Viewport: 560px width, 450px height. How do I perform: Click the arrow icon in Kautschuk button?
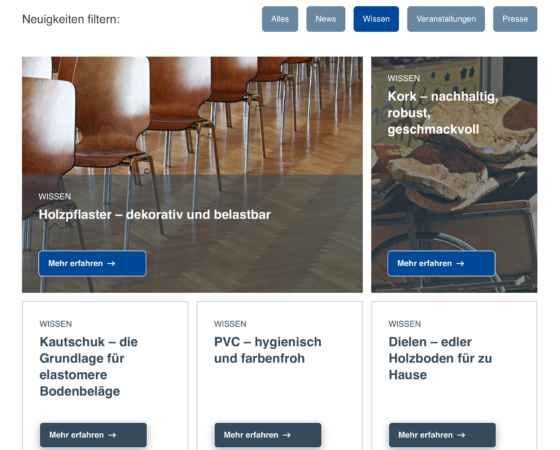pyautogui.click(x=112, y=435)
